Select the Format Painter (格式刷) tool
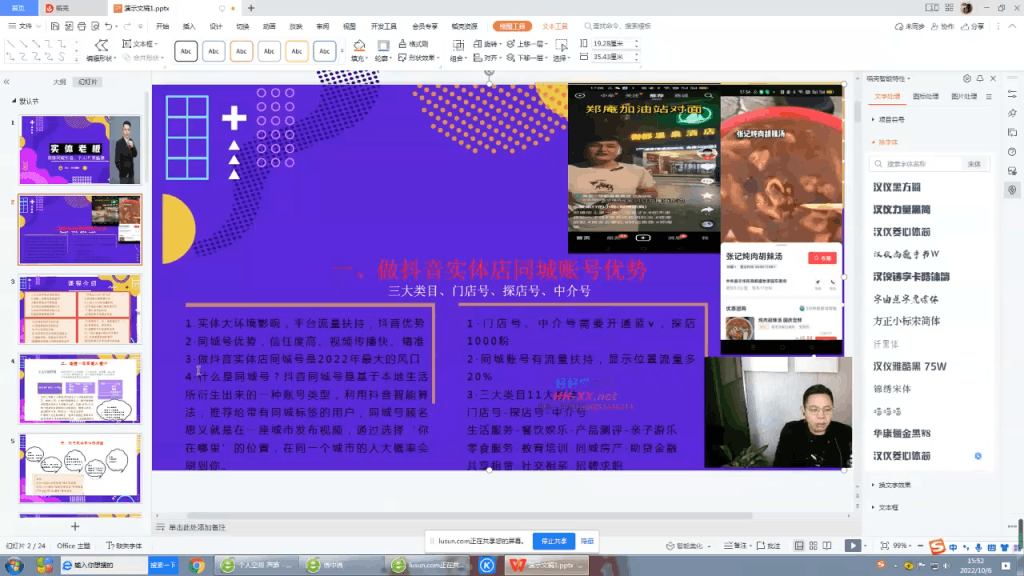1024x576 pixels. point(413,44)
